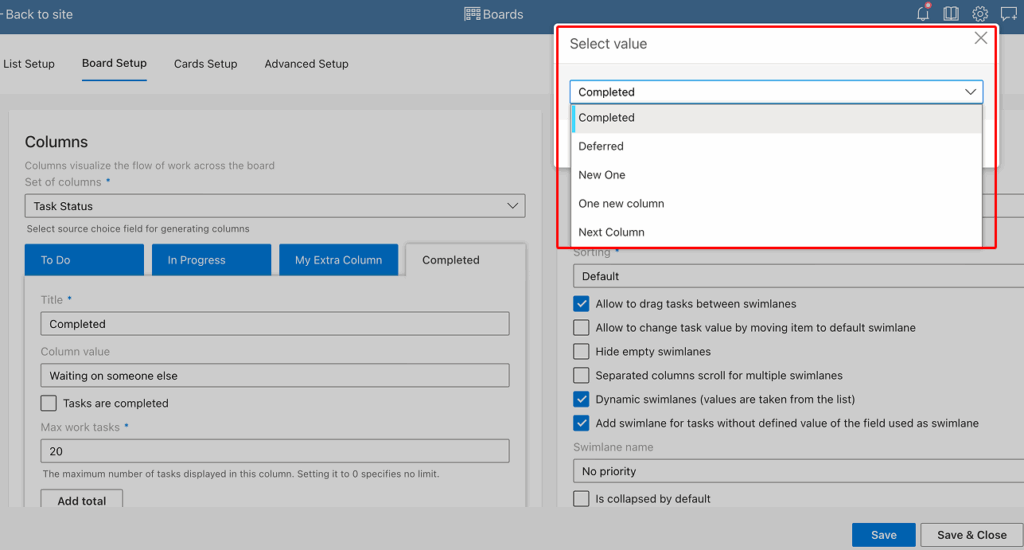Screen dimensions: 1024x550
Task: Close the Select value dialog
Action: click(x=980, y=38)
